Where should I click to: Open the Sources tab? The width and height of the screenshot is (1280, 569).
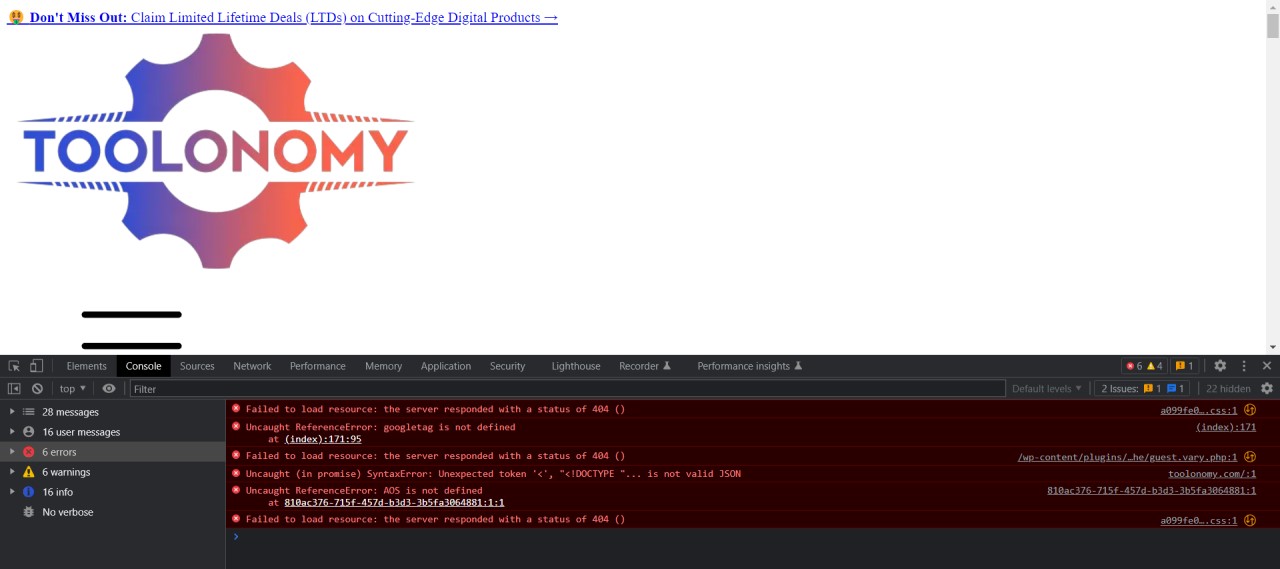[x=197, y=366]
